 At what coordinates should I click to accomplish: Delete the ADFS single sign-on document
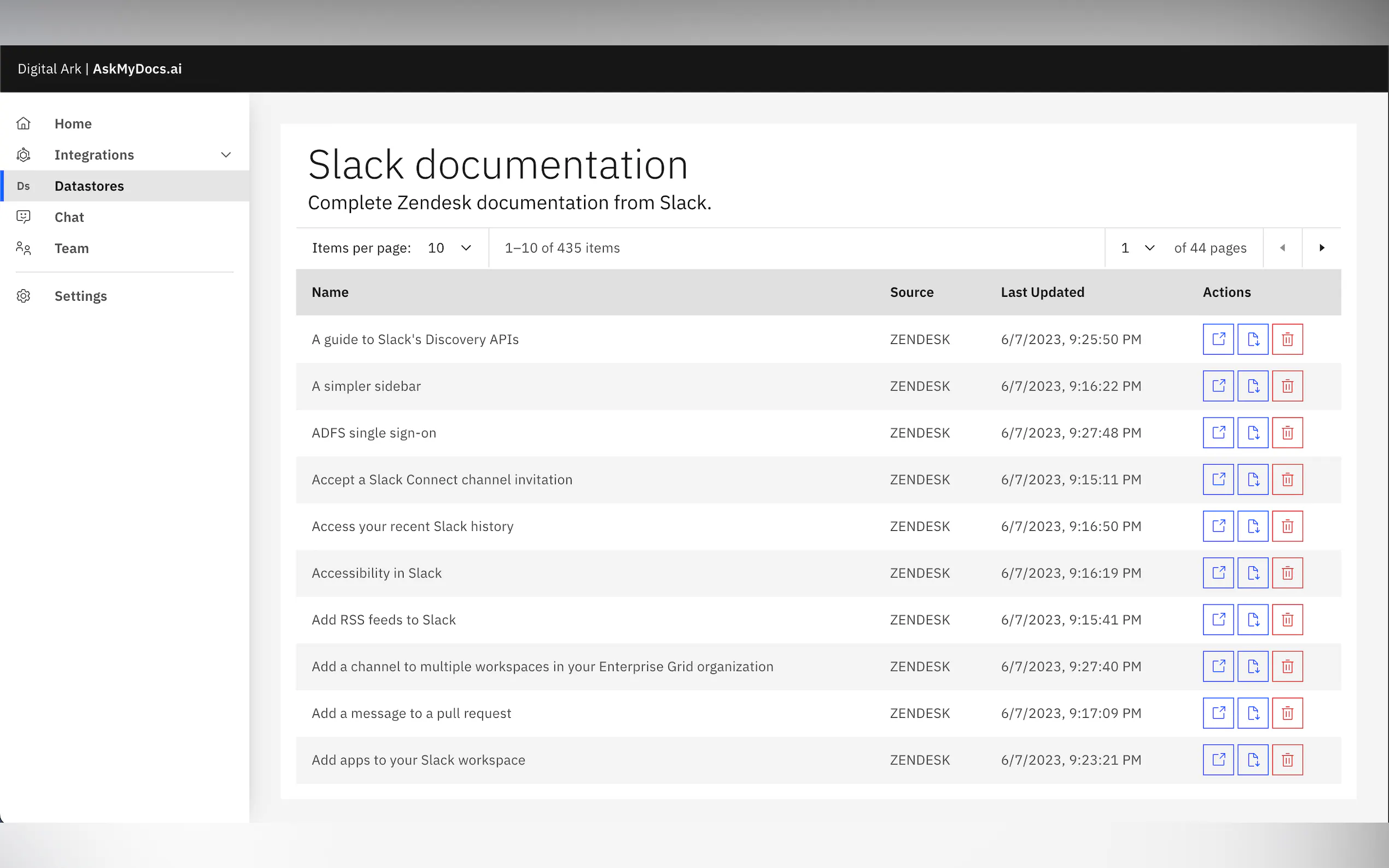1287,433
